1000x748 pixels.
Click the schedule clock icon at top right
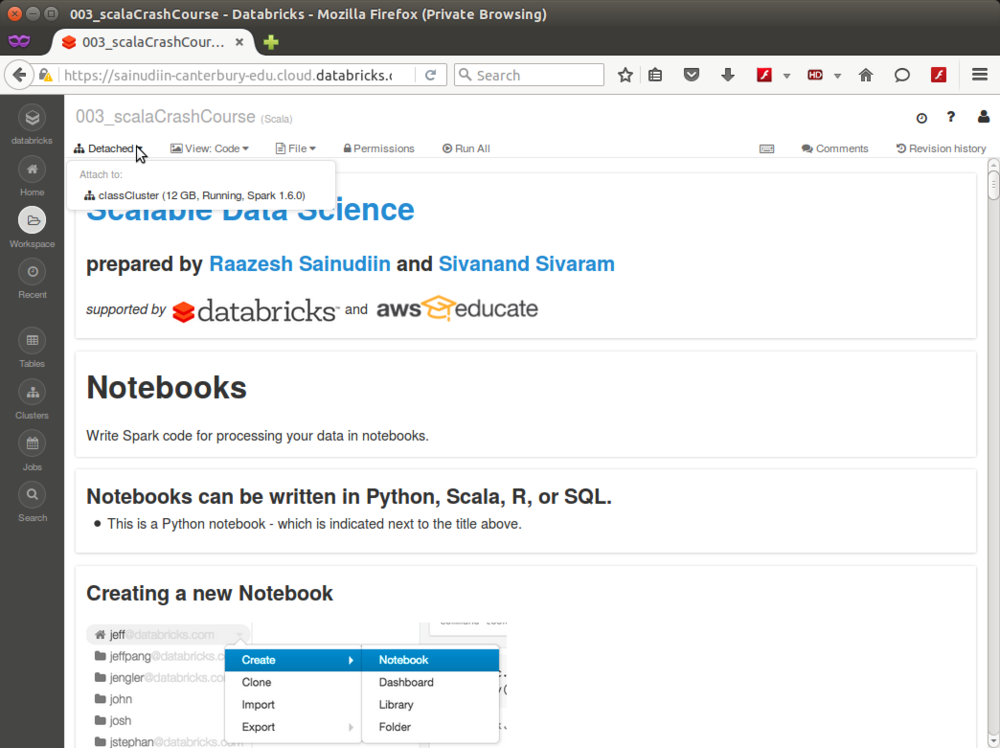coord(922,118)
